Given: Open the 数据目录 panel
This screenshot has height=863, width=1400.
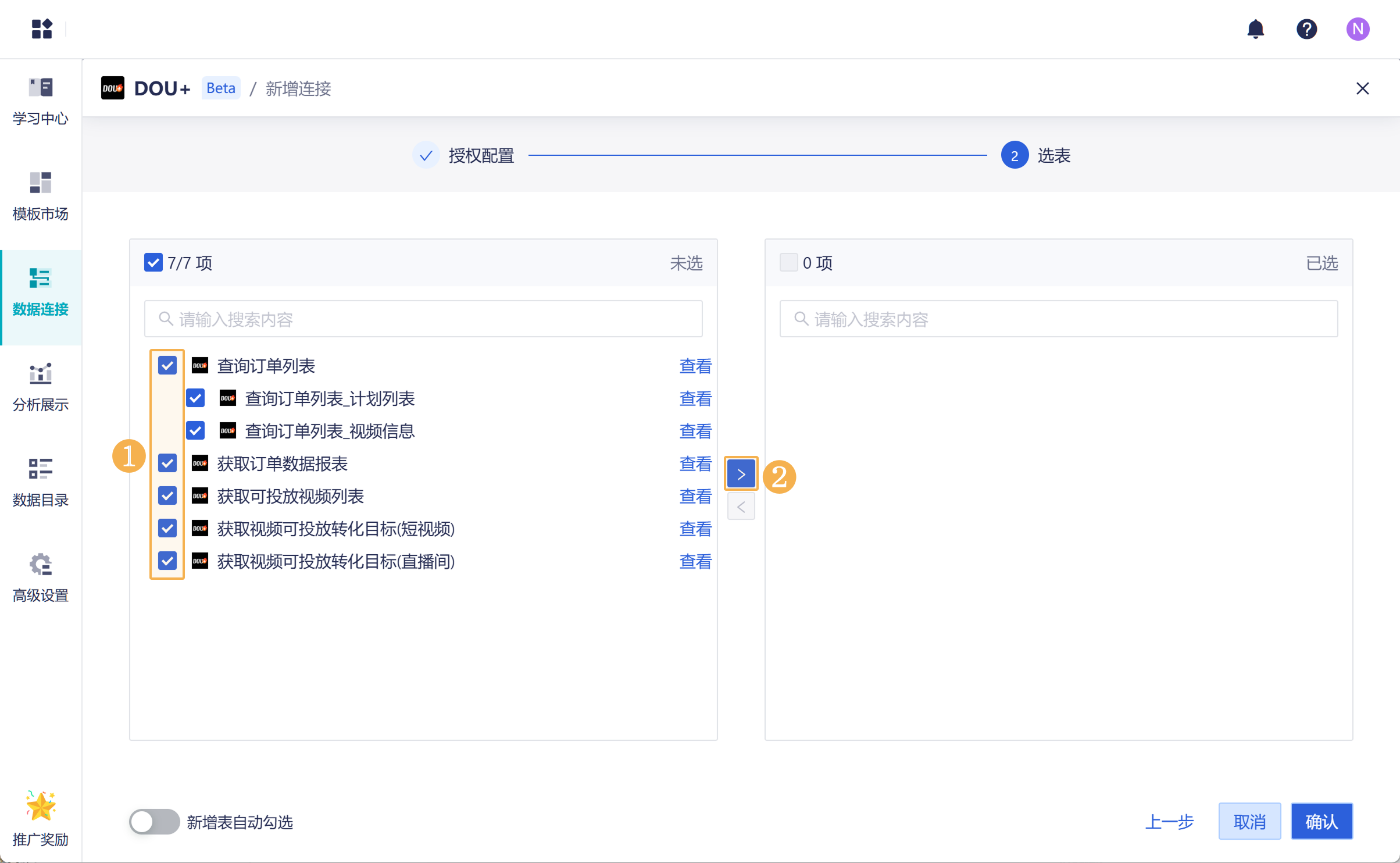Looking at the screenshot, I should coord(40,482).
